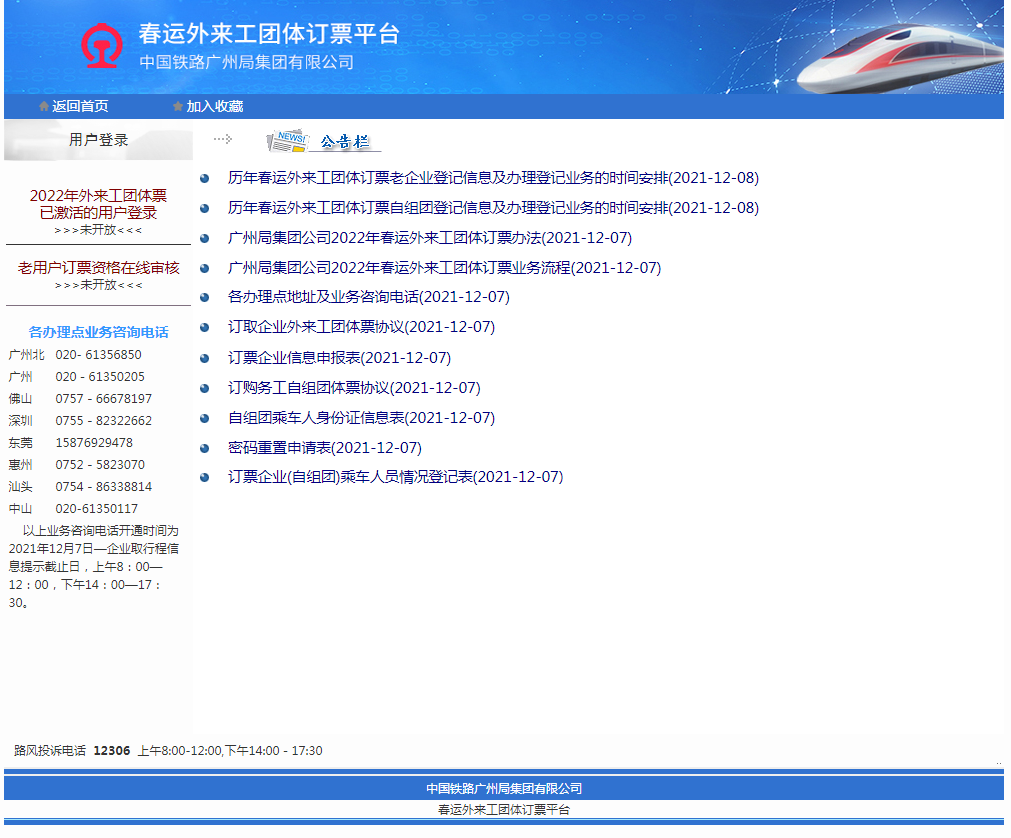This screenshot has height=838, width=1011.
Task: Open 订票企业信息申报表 notice
Action: (339, 358)
